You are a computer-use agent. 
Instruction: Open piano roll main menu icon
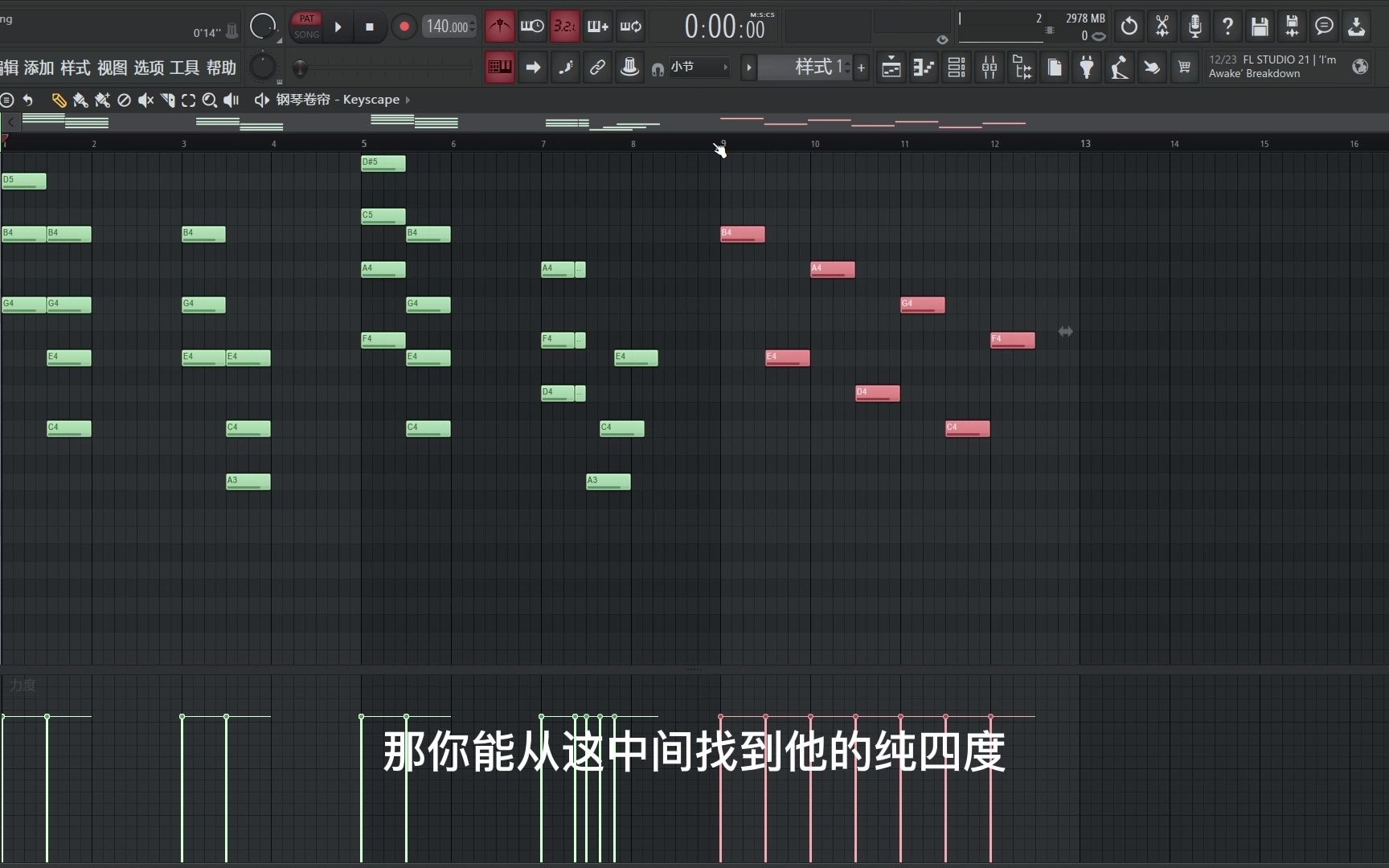point(7,100)
